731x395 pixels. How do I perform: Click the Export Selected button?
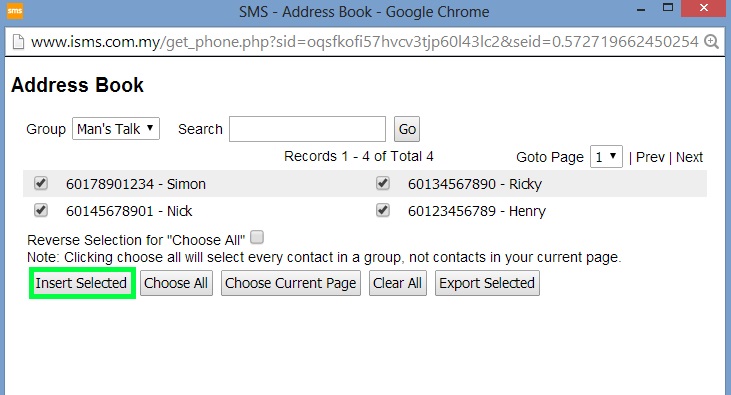tap(487, 283)
